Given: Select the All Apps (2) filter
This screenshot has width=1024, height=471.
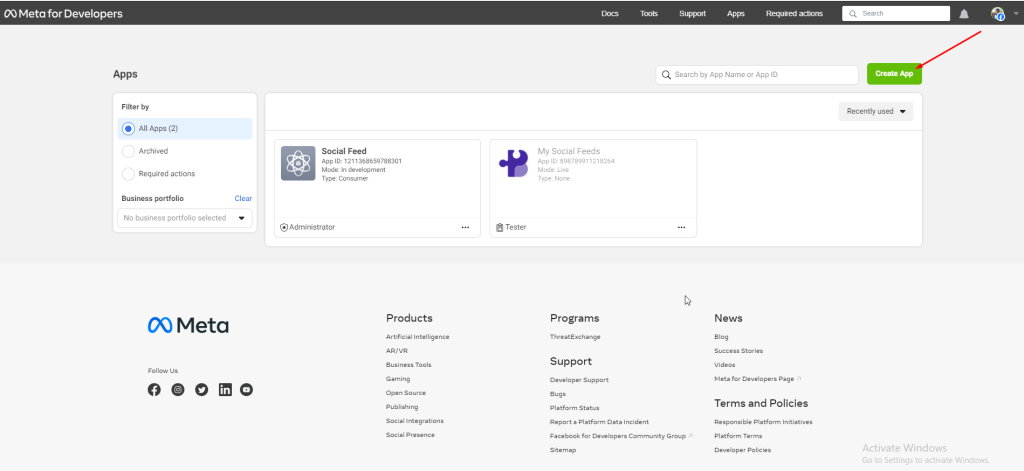Looking at the screenshot, I should click(x=185, y=129).
